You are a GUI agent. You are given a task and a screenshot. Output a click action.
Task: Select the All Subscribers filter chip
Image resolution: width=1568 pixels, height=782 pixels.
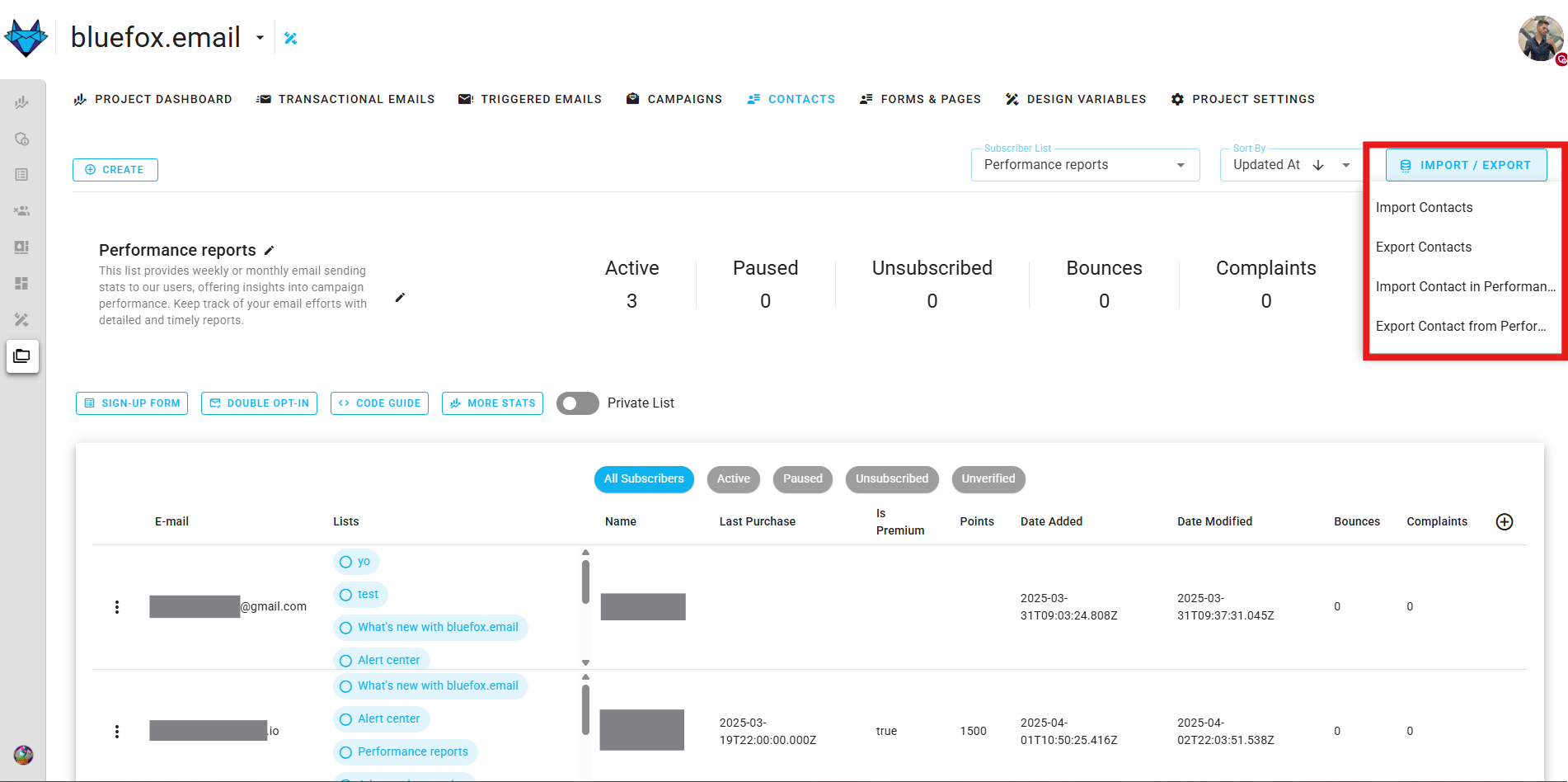pos(644,479)
